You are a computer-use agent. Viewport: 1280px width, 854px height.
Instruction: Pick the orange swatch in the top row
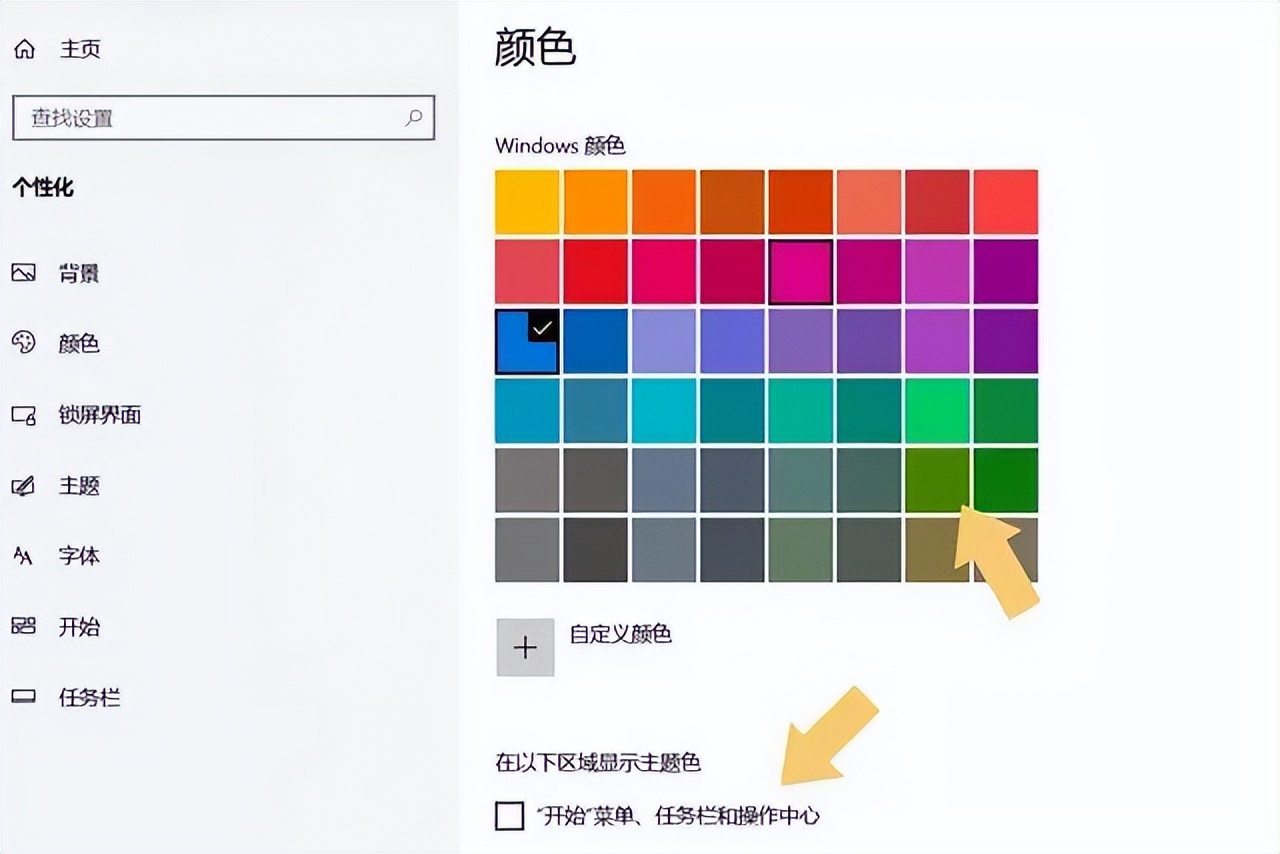[x=595, y=201]
